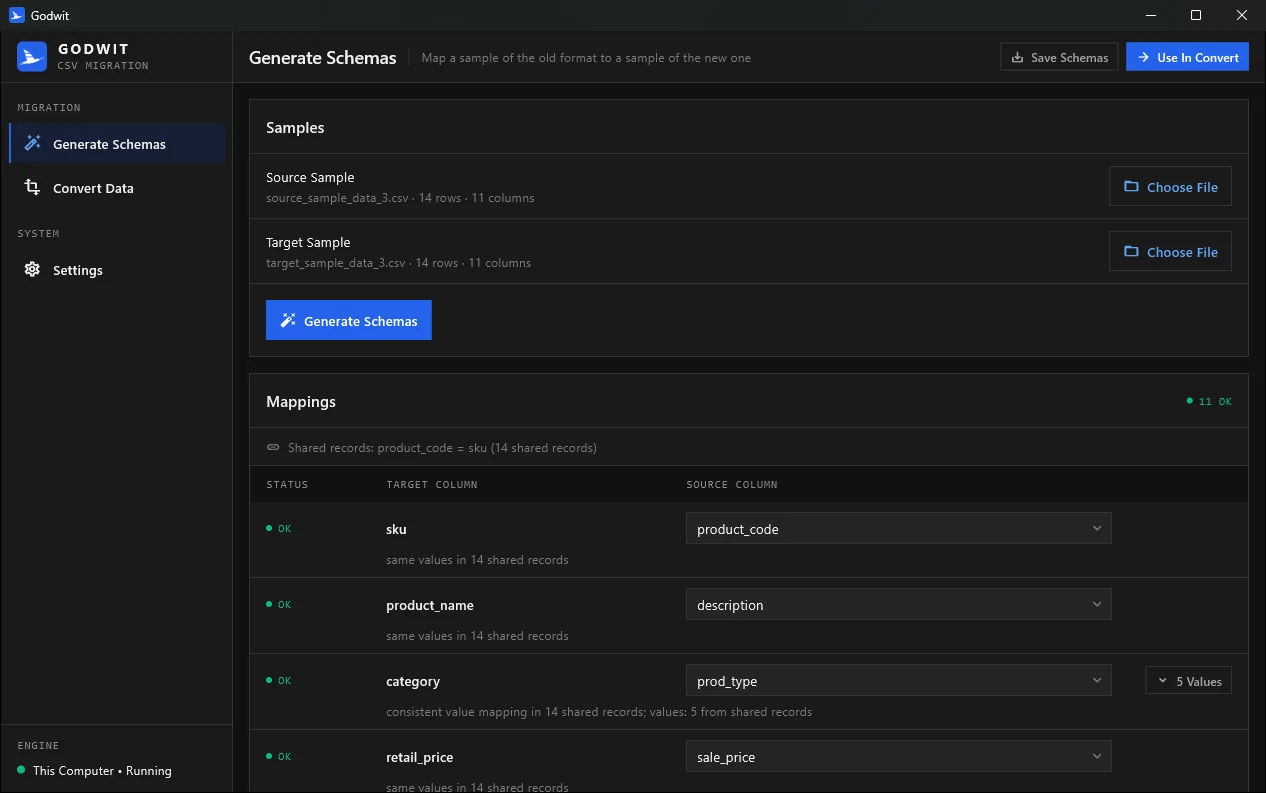This screenshot has height=793, width=1266.
Task: Click wand icon on blue Generate Schemas button
Action: click(x=288, y=321)
